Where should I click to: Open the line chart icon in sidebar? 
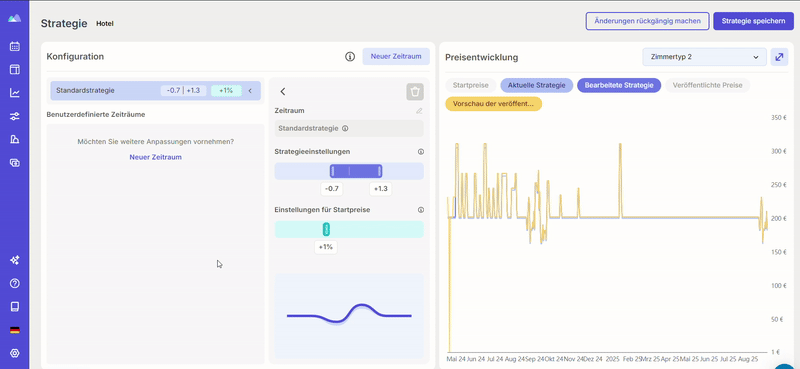click(x=15, y=93)
